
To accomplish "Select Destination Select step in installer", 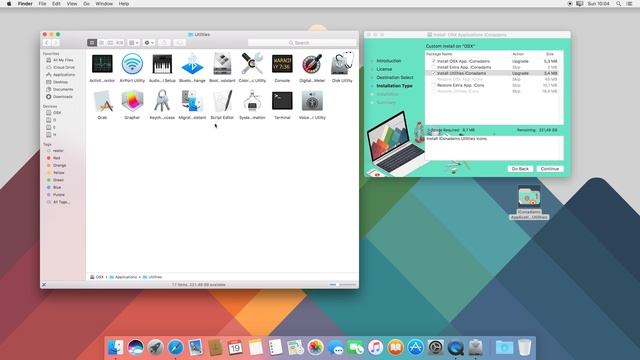I will [395, 77].
